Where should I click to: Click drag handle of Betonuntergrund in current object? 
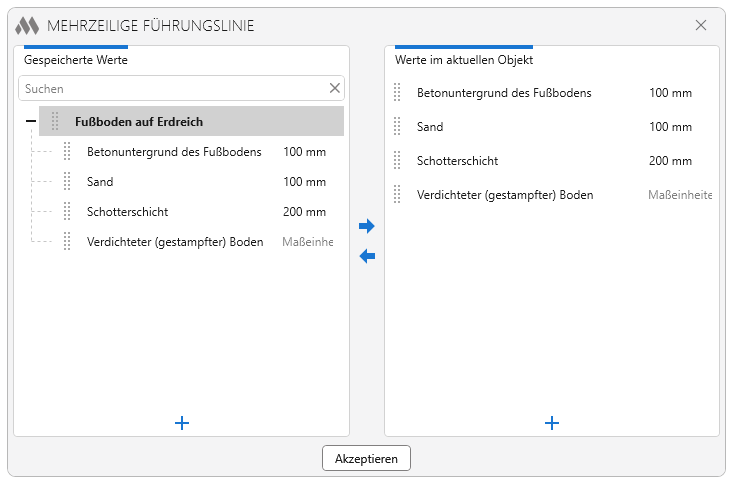397,92
